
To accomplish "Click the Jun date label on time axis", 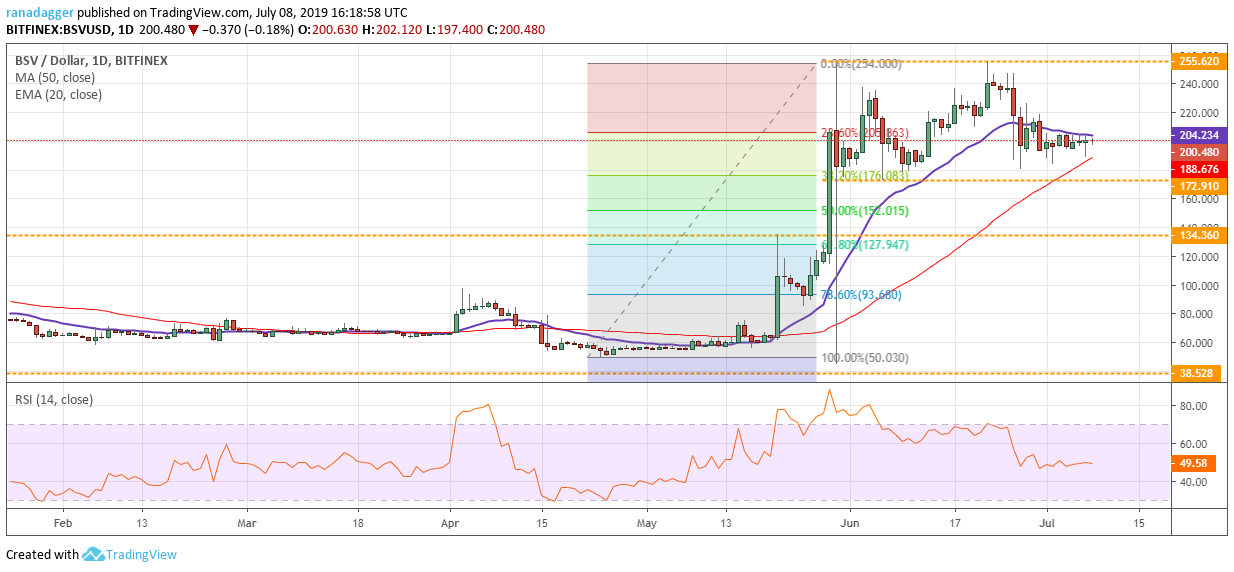I will 850,522.
